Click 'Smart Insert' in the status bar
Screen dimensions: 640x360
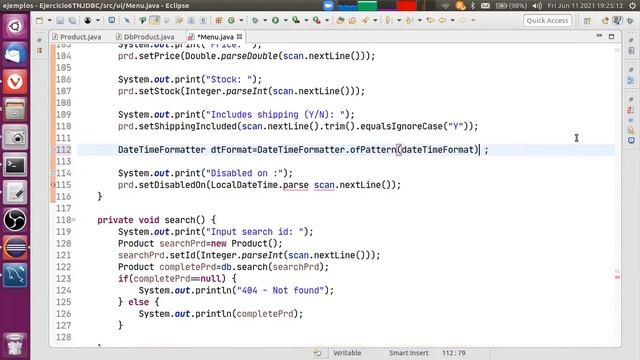(409, 353)
